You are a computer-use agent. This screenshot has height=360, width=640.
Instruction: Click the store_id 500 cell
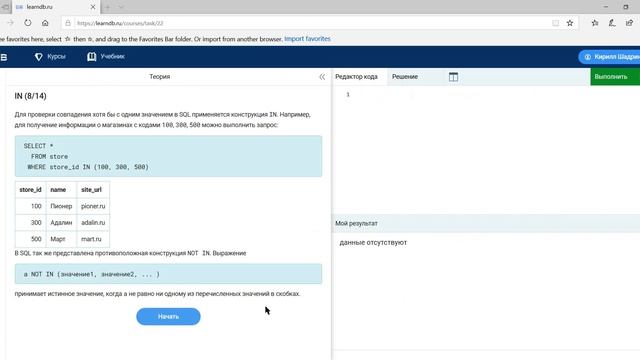(31, 239)
